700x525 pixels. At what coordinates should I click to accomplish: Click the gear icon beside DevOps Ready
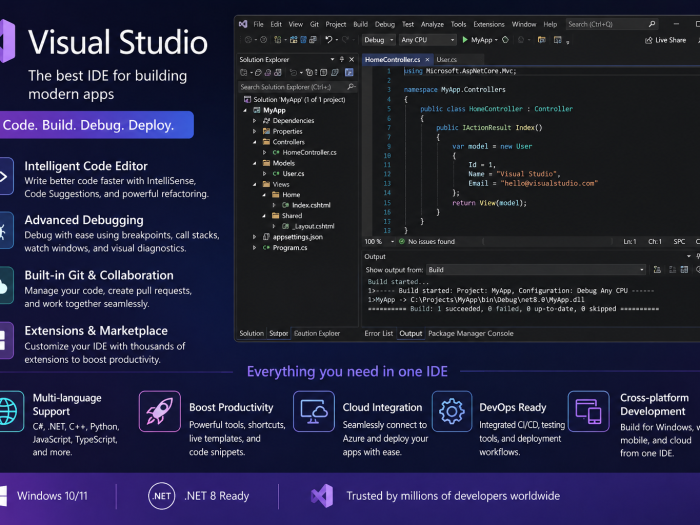452,411
